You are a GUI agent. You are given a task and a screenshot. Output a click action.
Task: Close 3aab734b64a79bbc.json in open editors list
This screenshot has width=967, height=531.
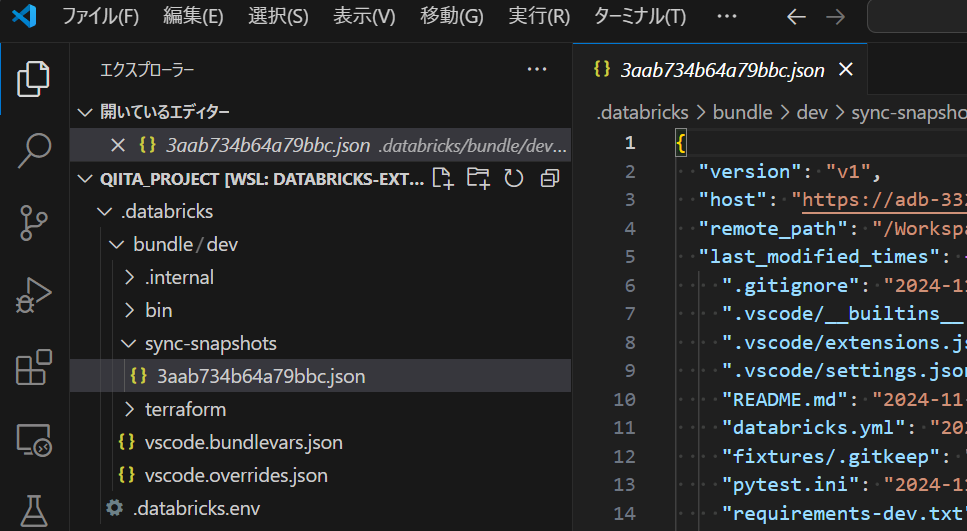(x=117, y=146)
